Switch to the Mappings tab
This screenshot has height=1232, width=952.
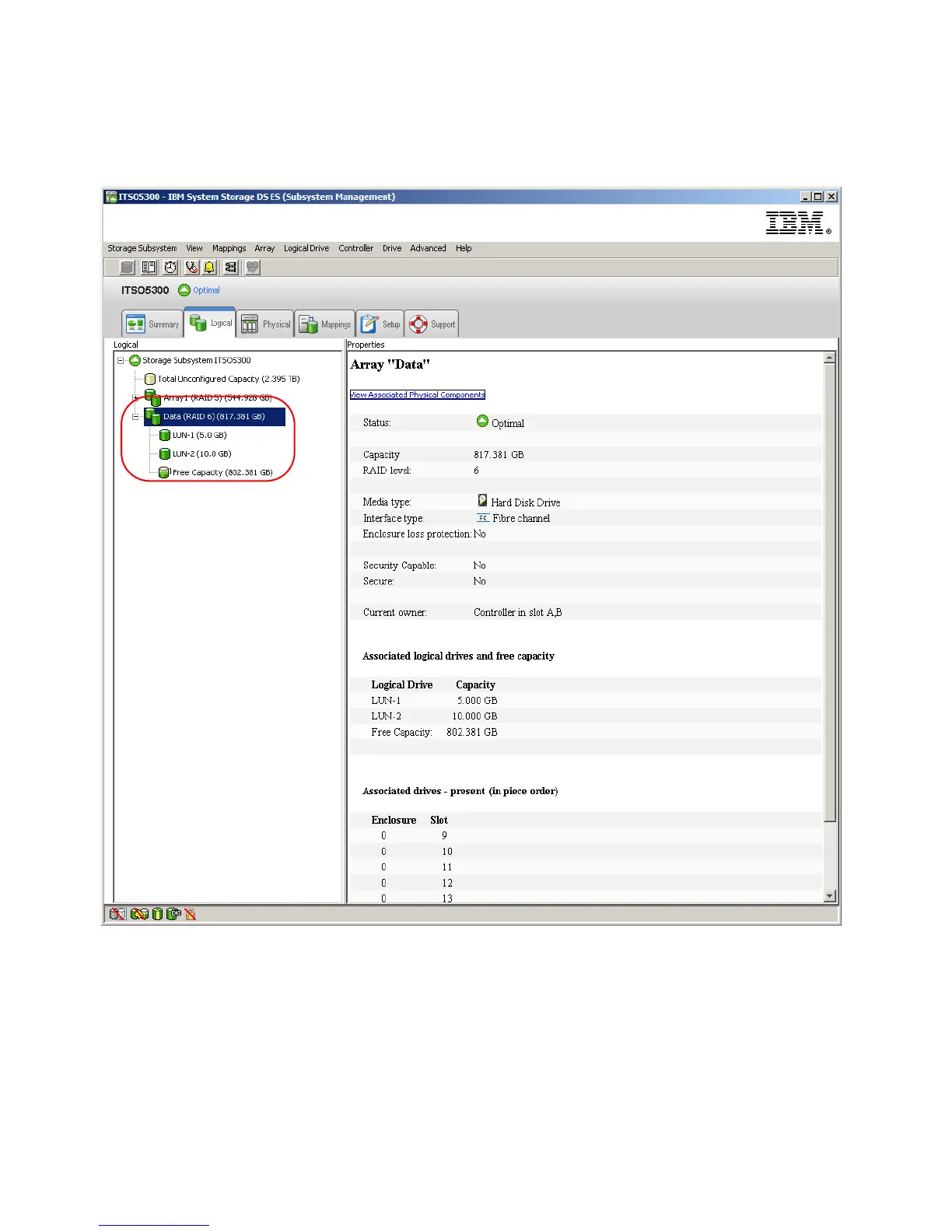325,324
